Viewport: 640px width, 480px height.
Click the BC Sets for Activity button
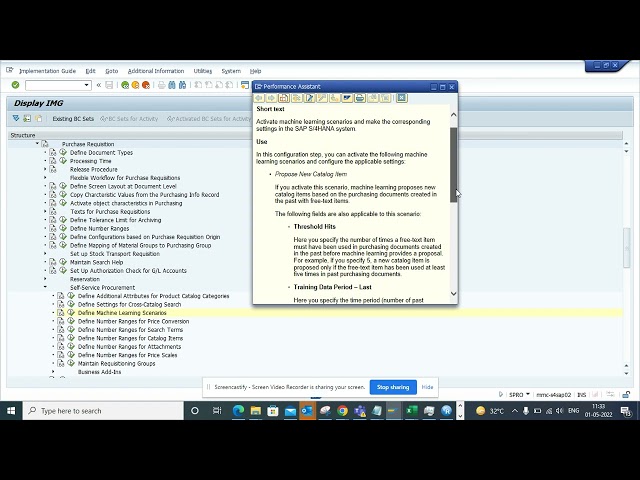pyautogui.click(x=129, y=119)
